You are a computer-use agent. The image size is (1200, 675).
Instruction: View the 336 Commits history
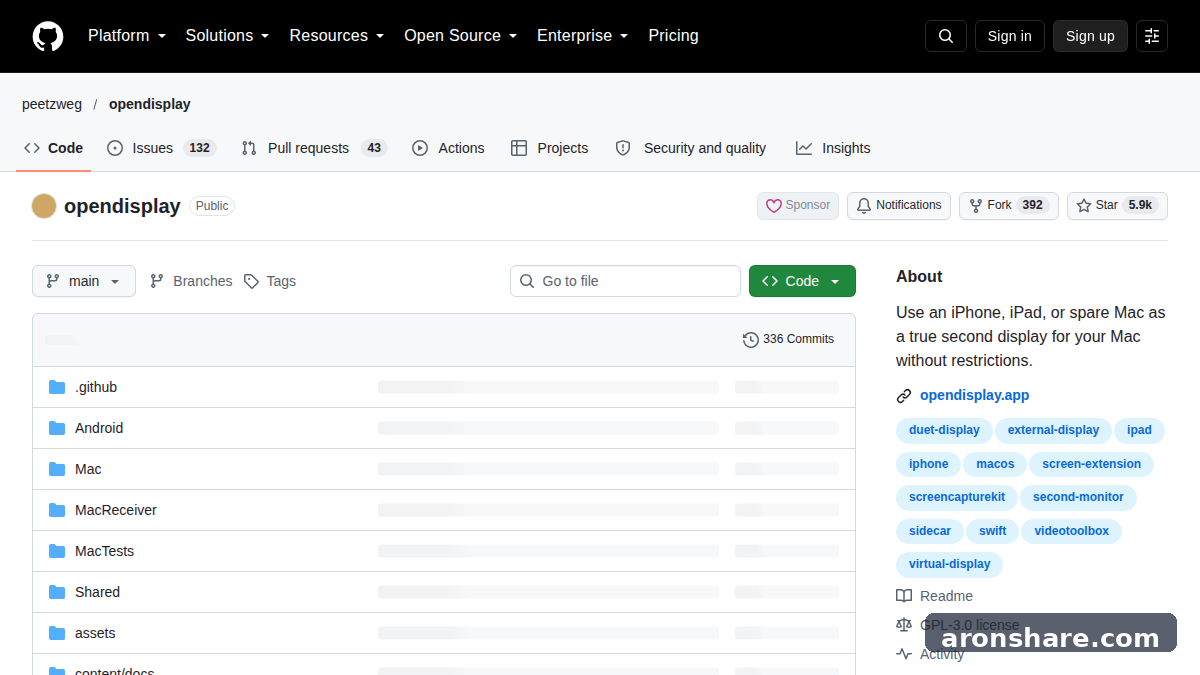[788, 340]
